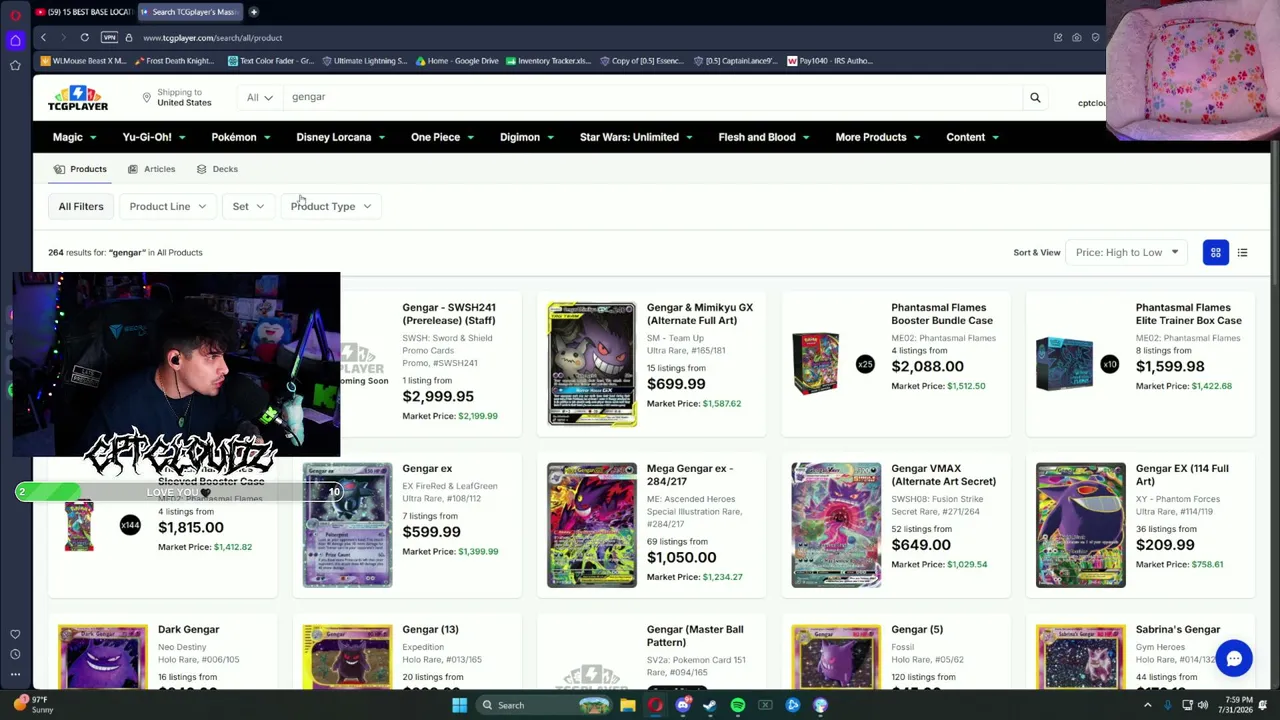Screen dimensions: 1280x720
Task: Expand the Yu-Gi-Oh! navigation menu
Action: coord(154,137)
